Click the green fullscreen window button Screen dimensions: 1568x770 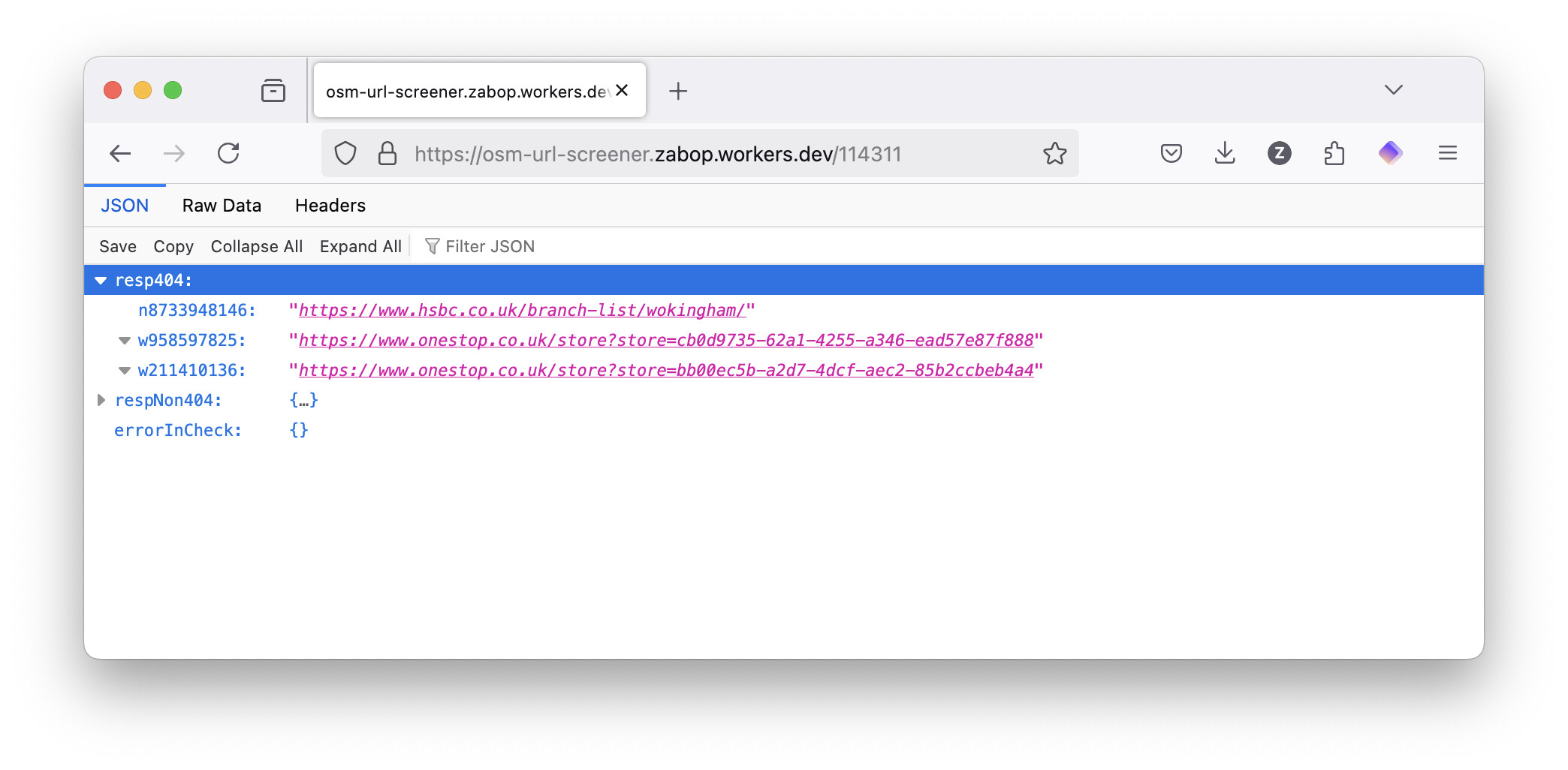coord(173,91)
